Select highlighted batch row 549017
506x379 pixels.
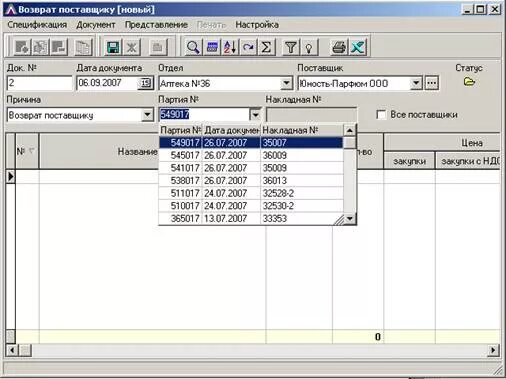[x=251, y=143]
